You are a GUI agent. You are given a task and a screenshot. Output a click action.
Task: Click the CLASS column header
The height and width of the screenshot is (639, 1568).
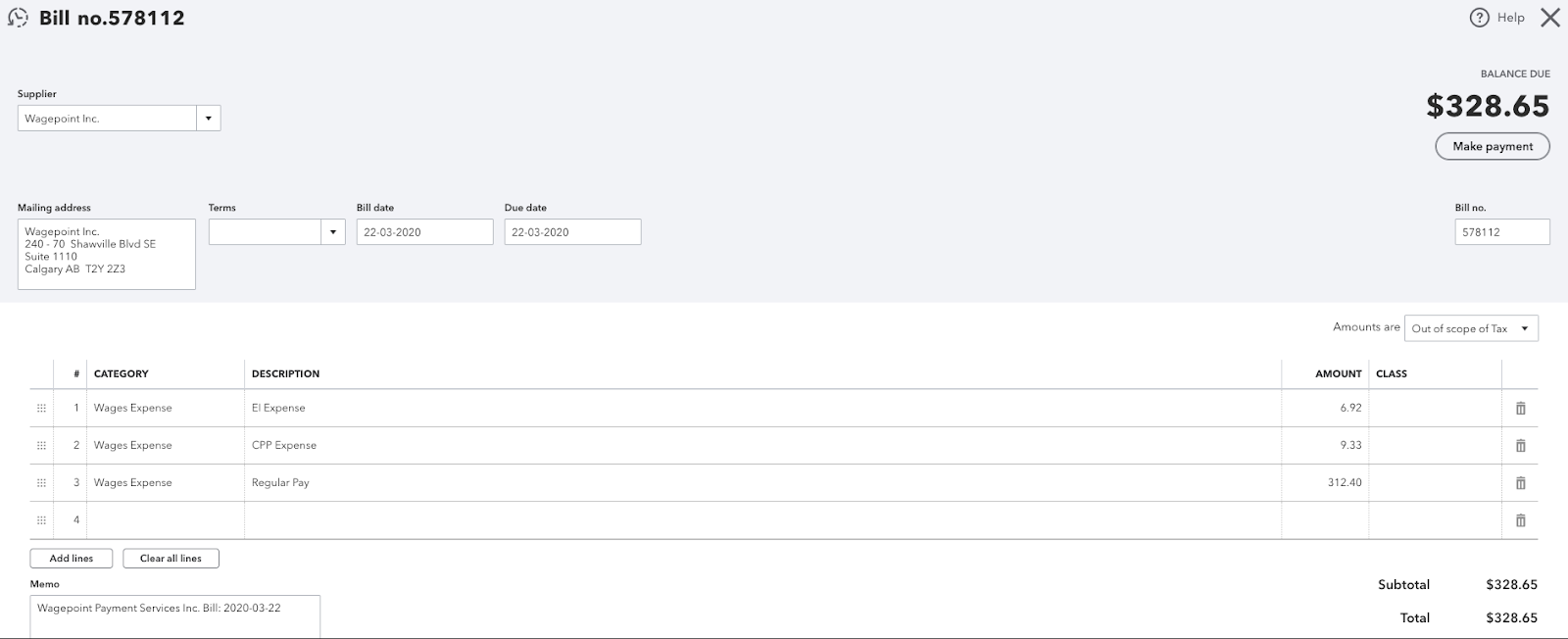click(1392, 374)
